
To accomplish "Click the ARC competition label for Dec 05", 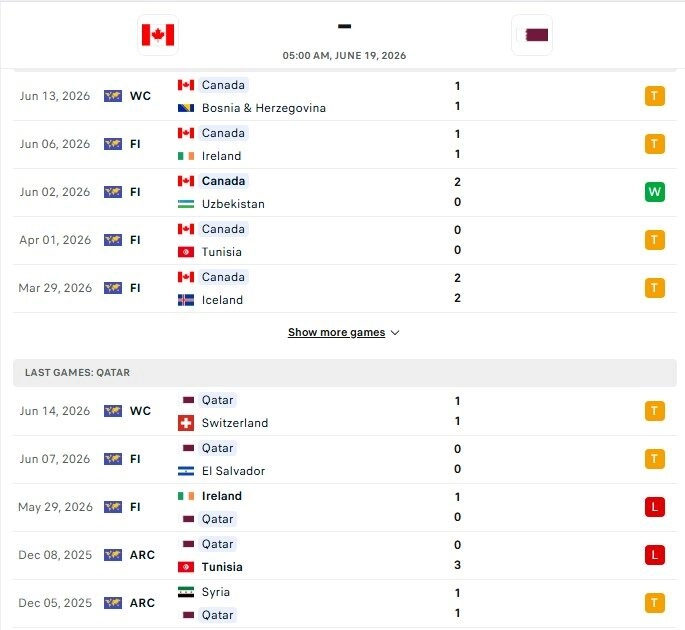I will [142, 603].
